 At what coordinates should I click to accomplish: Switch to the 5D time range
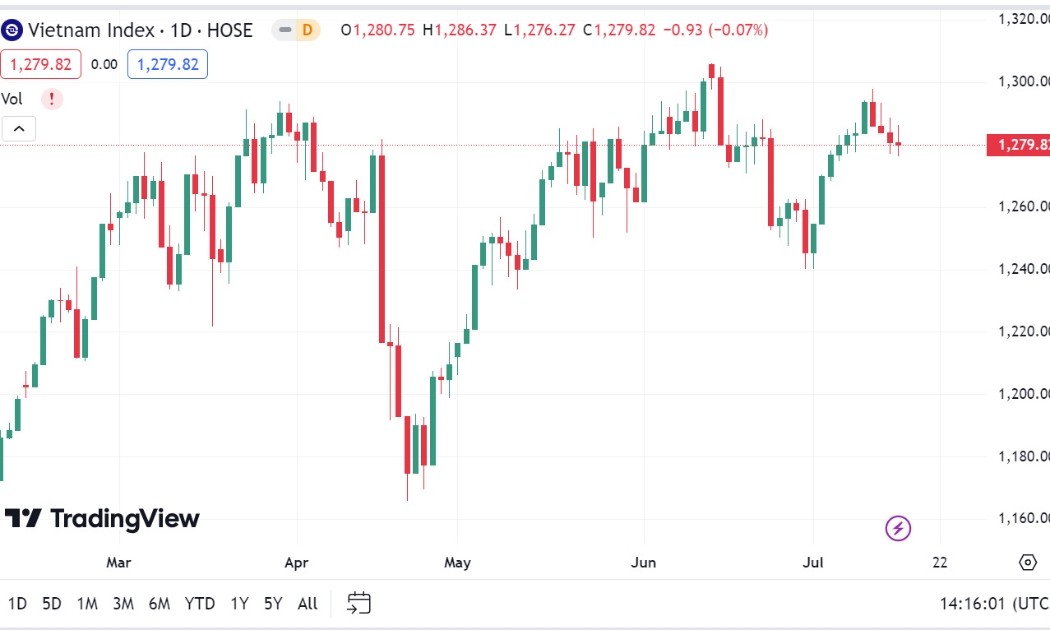click(52, 604)
